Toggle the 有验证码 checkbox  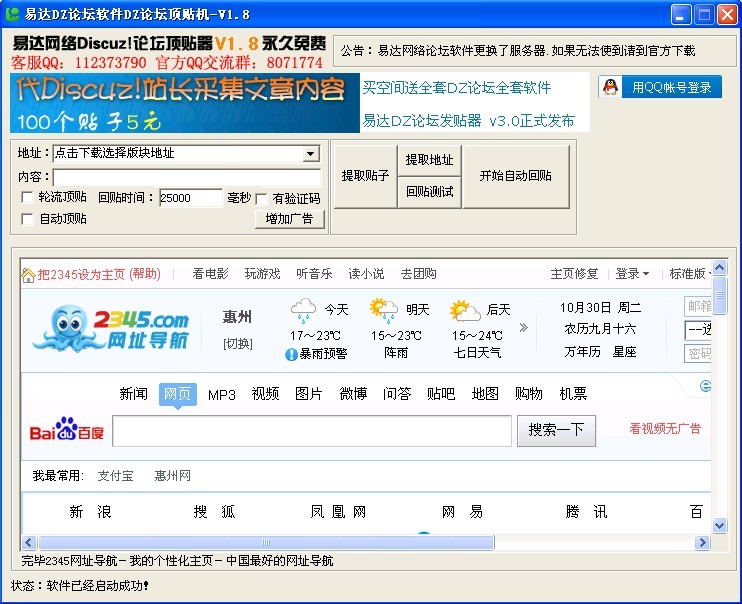pyautogui.click(x=262, y=198)
